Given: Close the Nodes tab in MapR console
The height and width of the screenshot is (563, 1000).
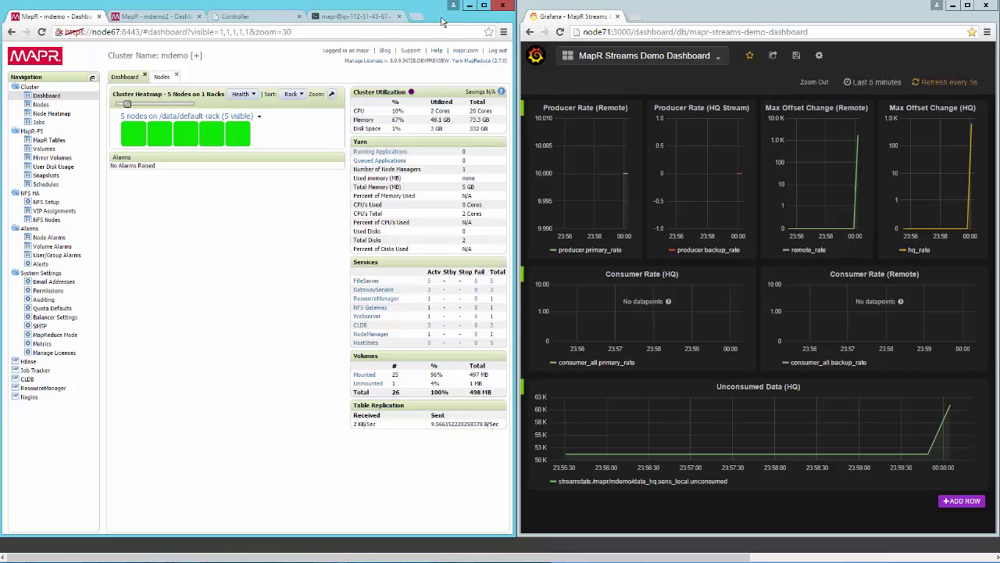Looking at the screenshot, I should pyautogui.click(x=177, y=75).
